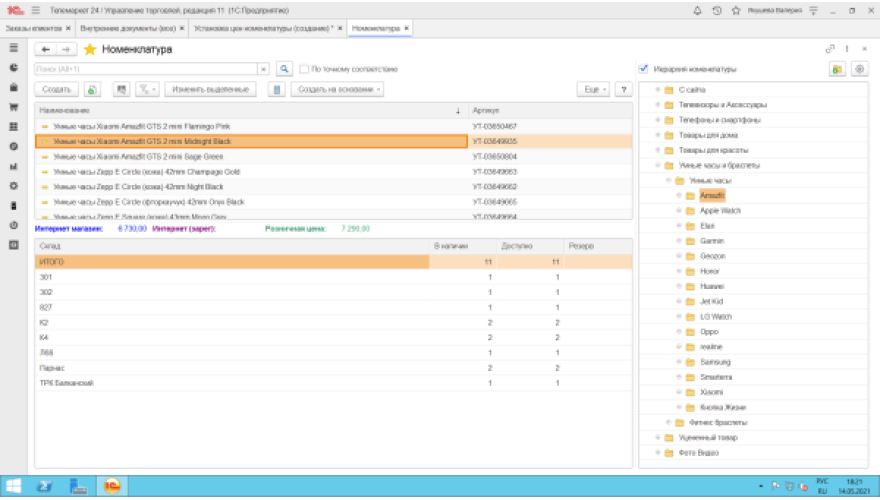
Task: Click in the search input field
Action: pos(146,69)
